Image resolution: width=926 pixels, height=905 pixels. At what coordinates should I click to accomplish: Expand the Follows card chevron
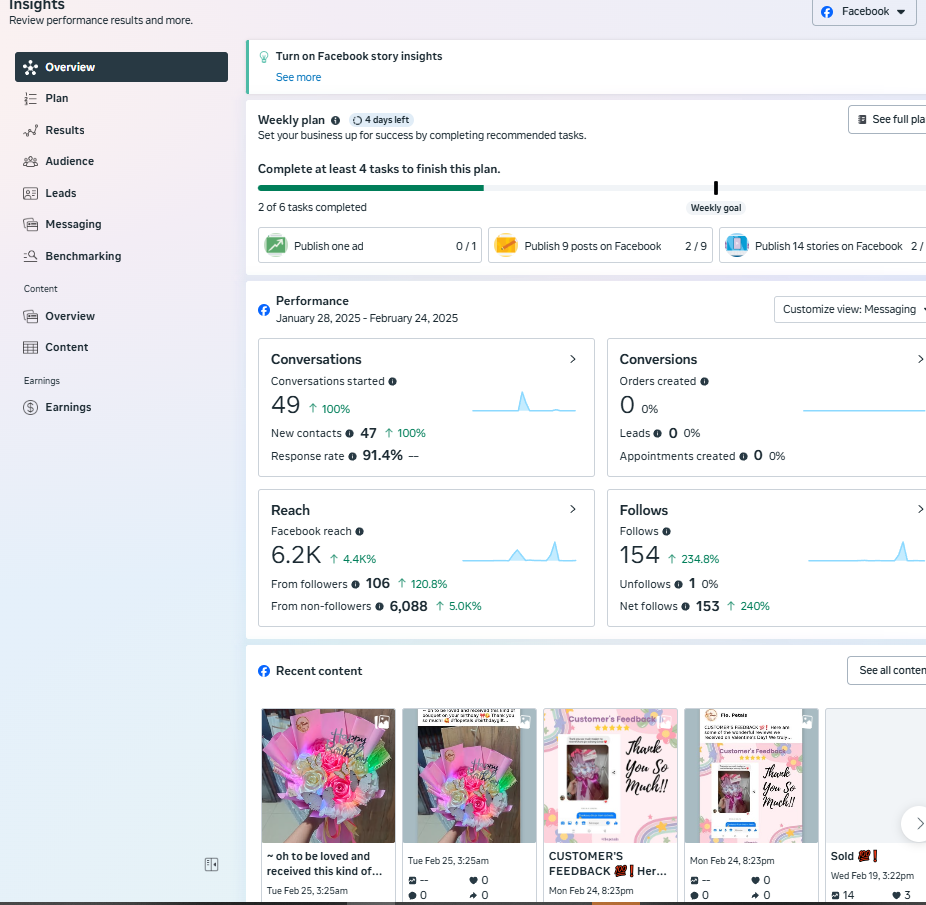(920, 509)
